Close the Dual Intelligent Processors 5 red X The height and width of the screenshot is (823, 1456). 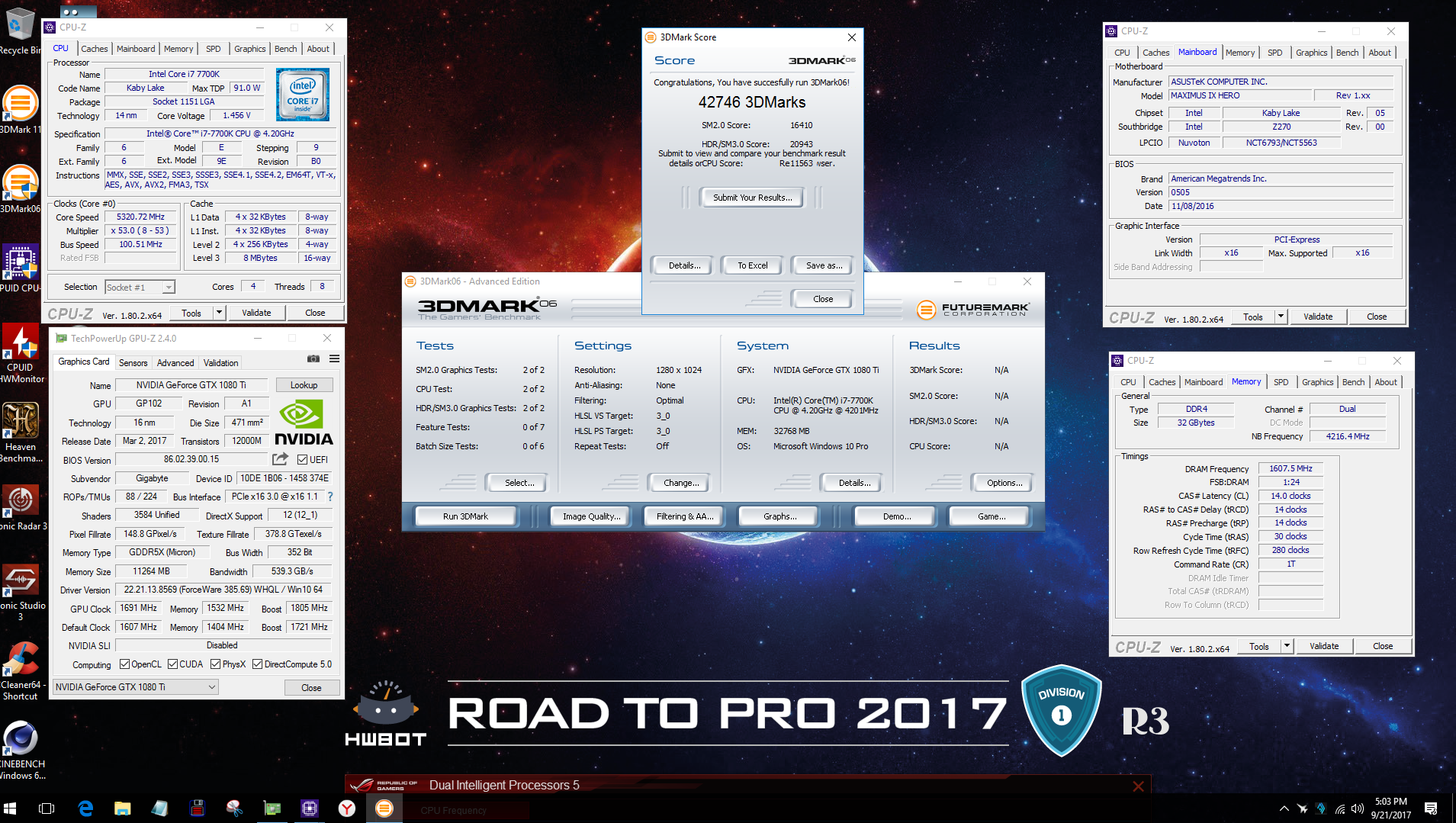pos(1138,786)
